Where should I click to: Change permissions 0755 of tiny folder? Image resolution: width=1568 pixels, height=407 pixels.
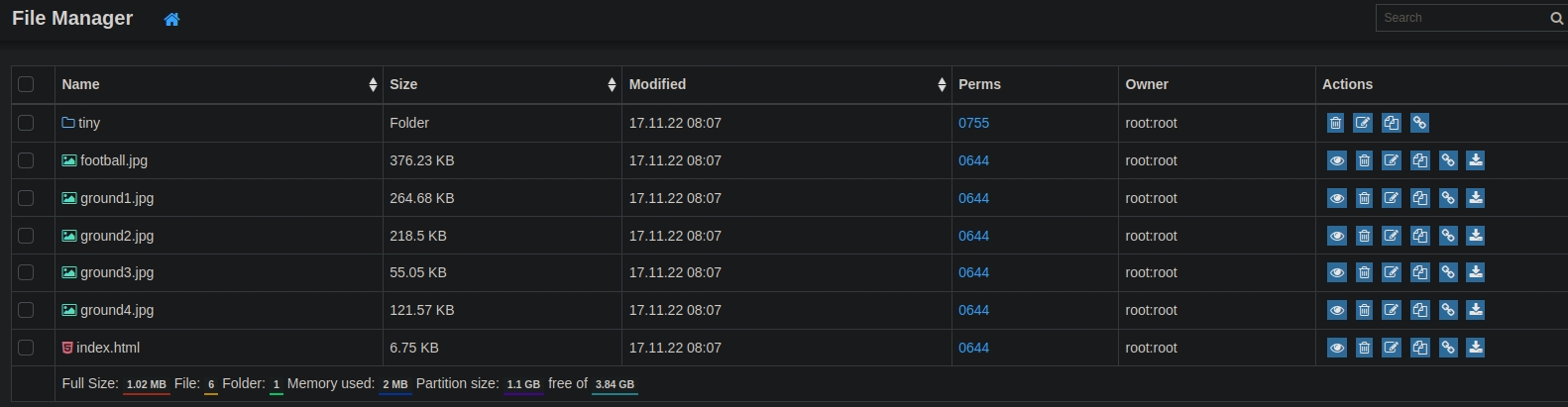pyautogui.click(x=973, y=123)
